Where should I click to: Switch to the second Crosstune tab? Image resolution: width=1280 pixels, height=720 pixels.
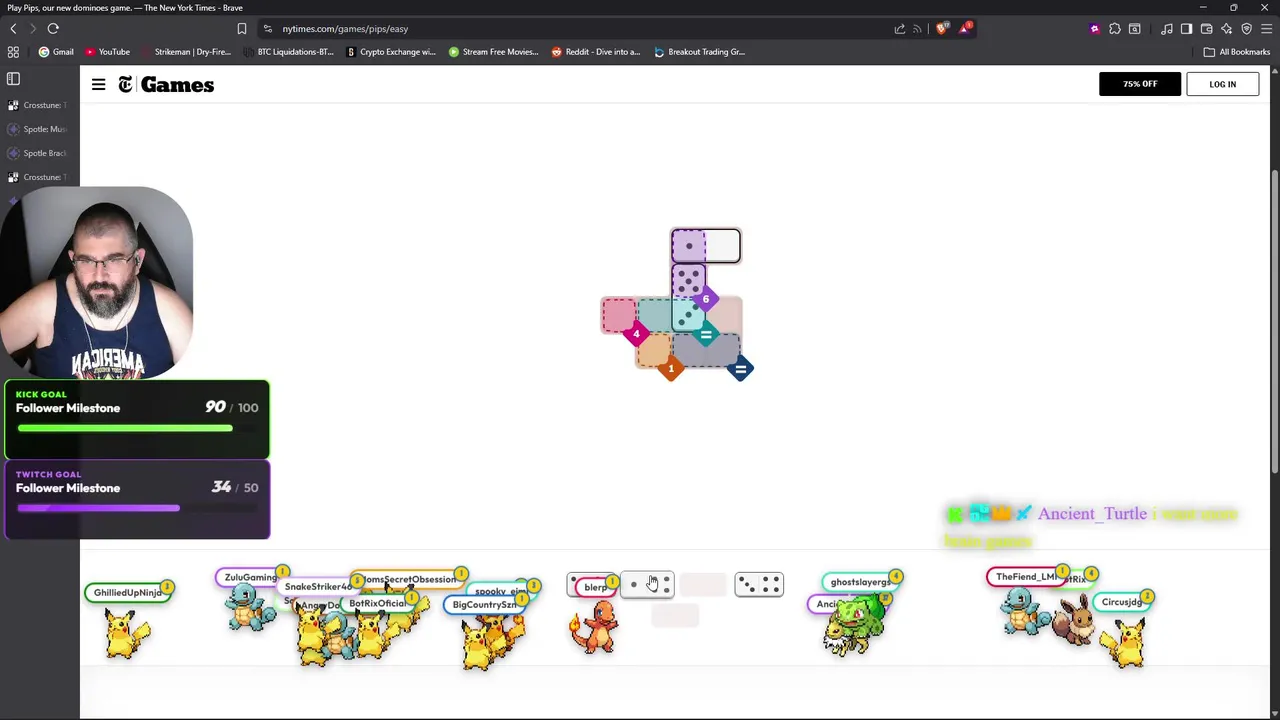(37, 177)
